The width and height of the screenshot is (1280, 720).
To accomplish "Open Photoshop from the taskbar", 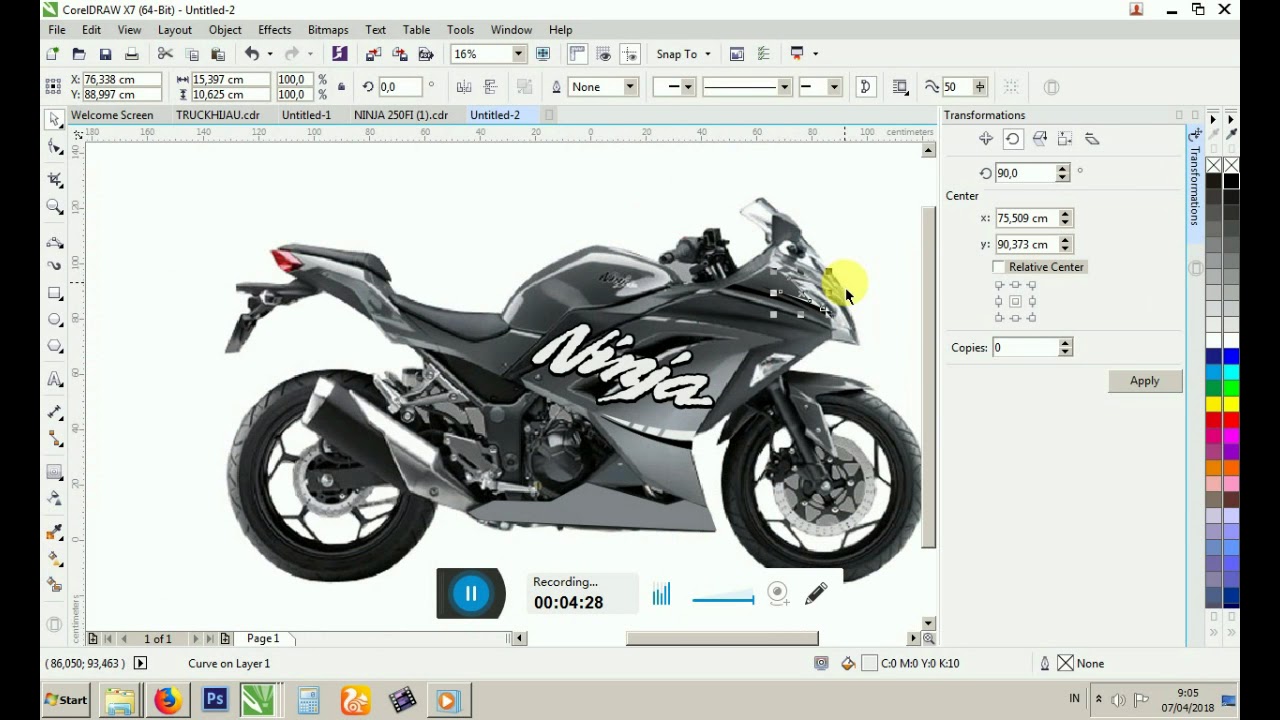I will [x=214, y=700].
